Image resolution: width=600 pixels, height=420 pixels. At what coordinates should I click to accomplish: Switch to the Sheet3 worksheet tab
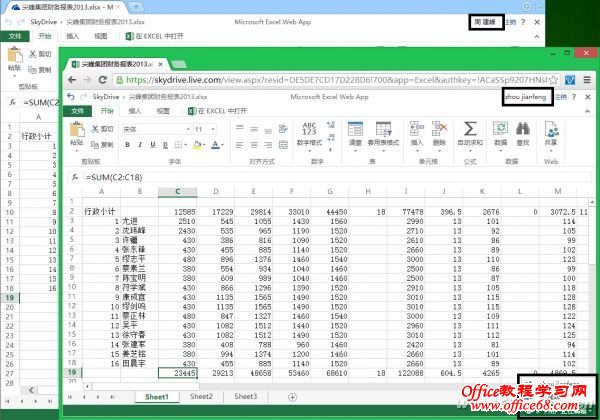(x=245, y=397)
